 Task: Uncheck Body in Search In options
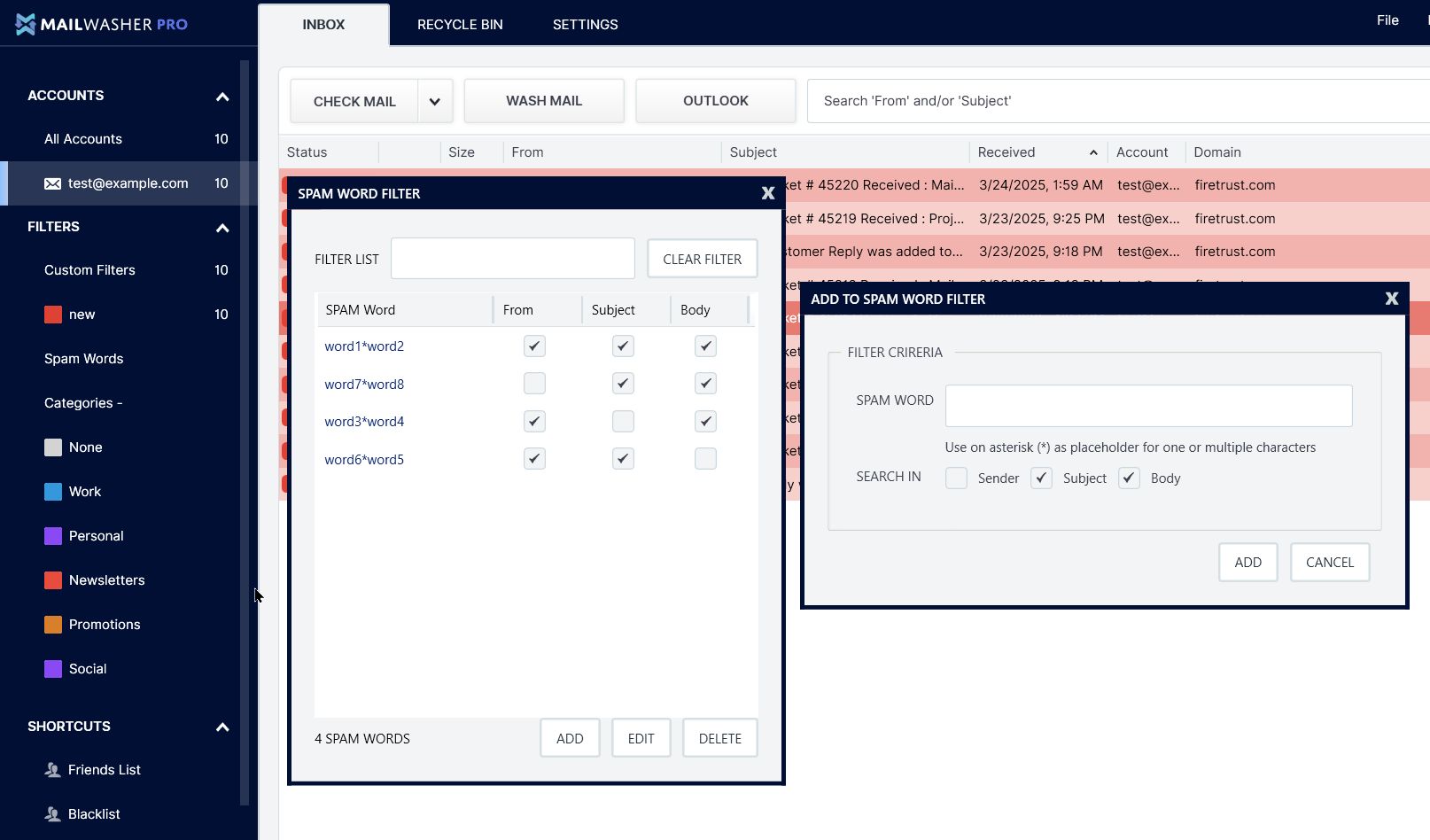pyautogui.click(x=1129, y=478)
